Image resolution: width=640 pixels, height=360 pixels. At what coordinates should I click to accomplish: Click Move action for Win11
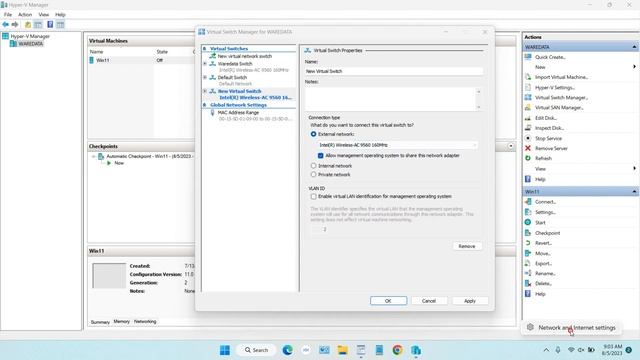click(542, 253)
